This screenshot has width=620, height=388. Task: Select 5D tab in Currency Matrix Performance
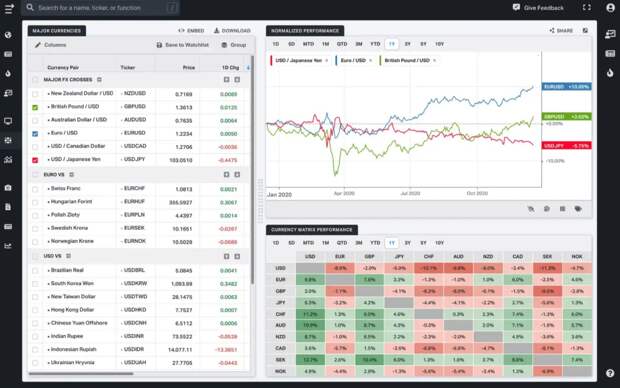pyautogui.click(x=291, y=243)
